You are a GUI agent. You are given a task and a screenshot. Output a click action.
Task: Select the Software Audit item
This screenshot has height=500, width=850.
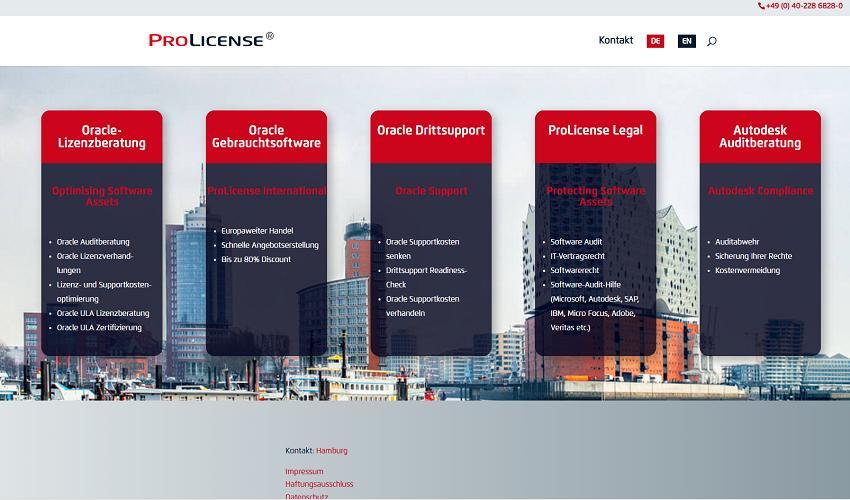tap(576, 242)
